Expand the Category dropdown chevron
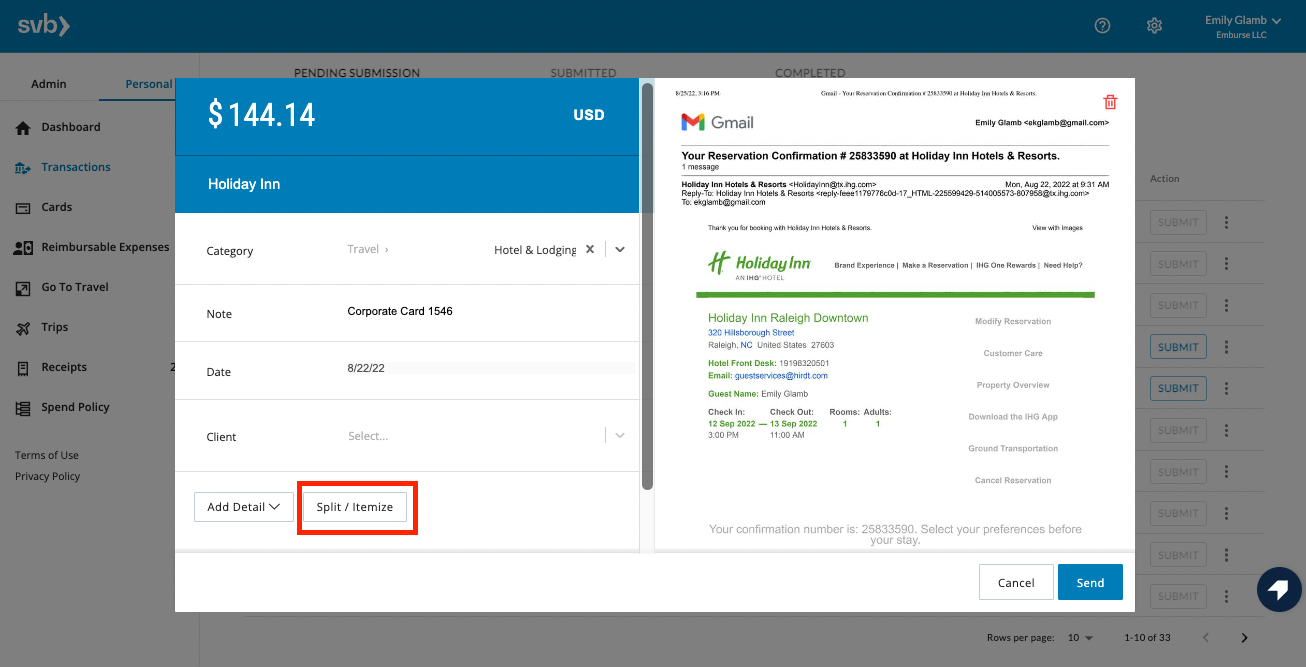 (620, 249)
